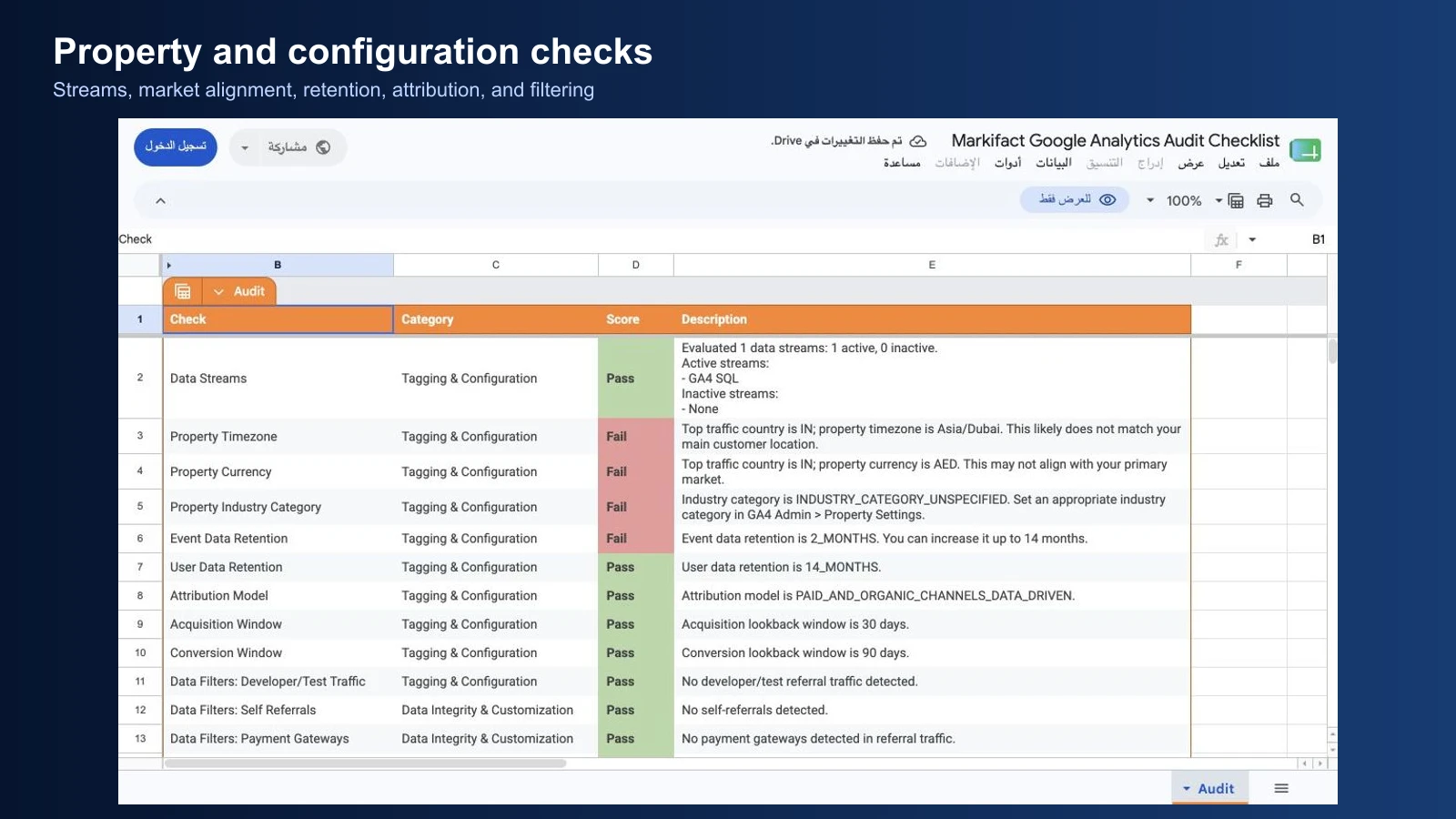The height and width of the screenshot is (819, 1456).
Task: Click the Category header cell
Action: [x=496, y=319]
